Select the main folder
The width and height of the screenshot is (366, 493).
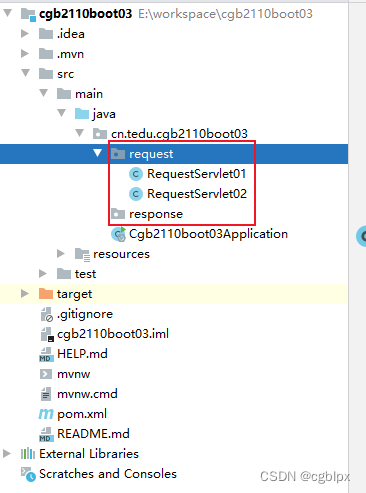89,94
